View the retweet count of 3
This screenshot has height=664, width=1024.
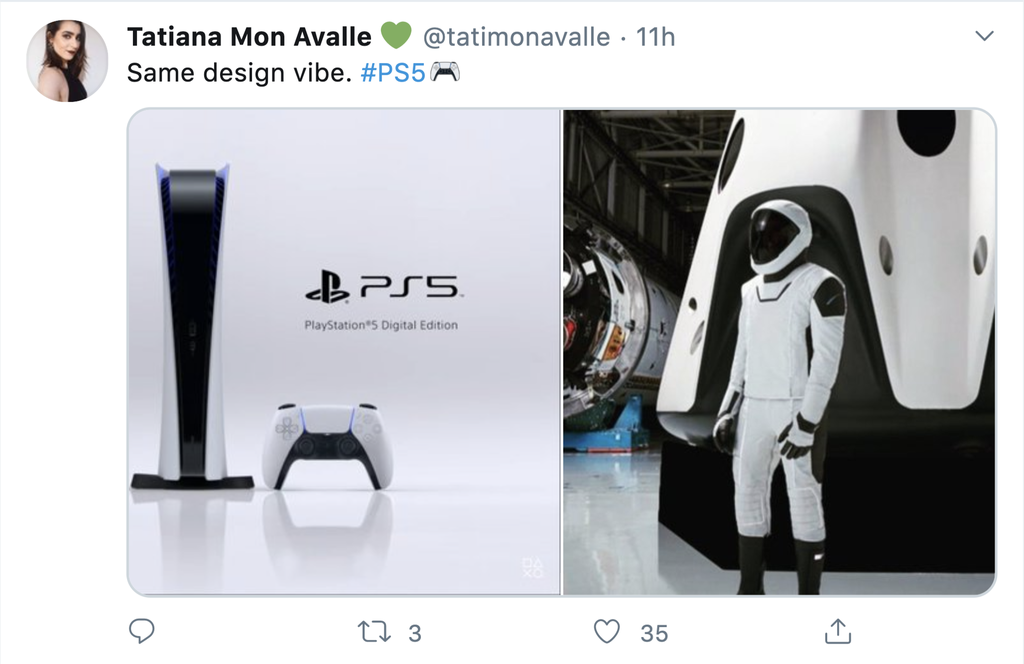click(x=414, y=632)
